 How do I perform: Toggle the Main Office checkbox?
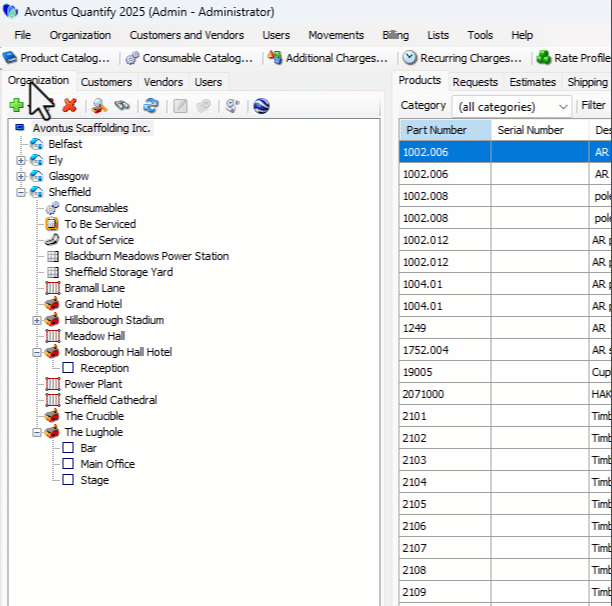(69, 464)
